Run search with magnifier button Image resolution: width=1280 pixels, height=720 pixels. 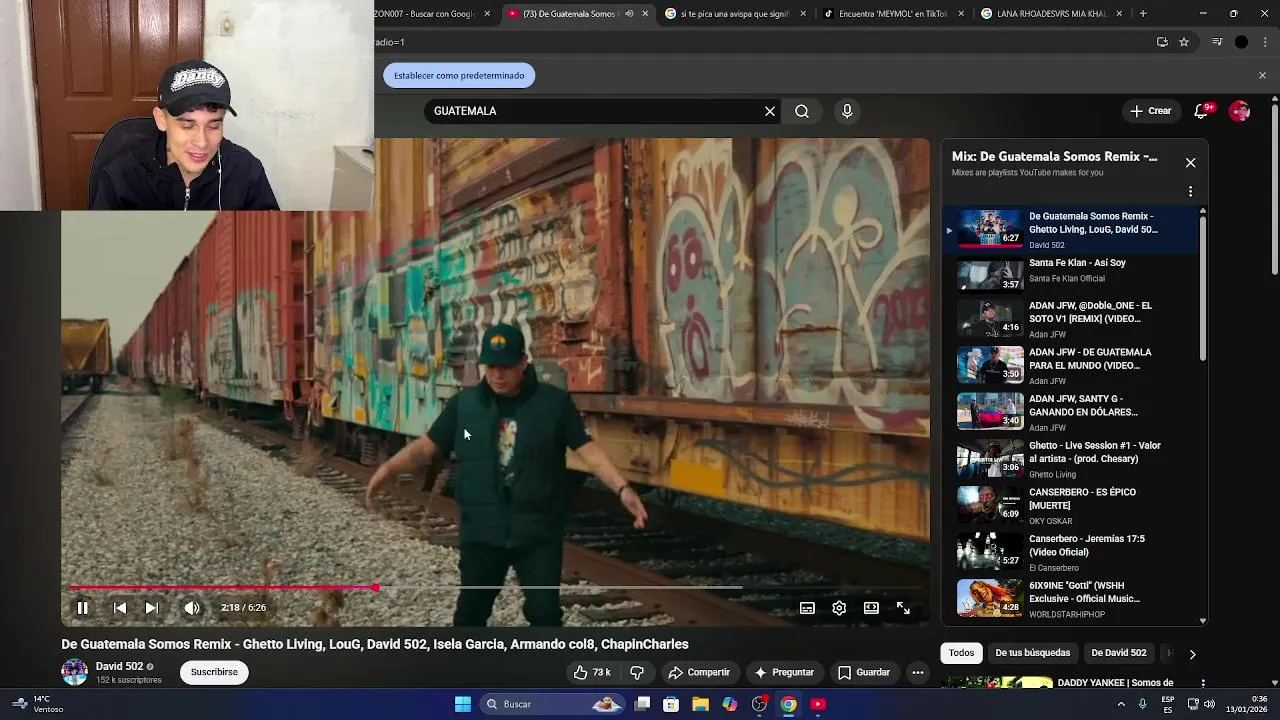(802, 111)
